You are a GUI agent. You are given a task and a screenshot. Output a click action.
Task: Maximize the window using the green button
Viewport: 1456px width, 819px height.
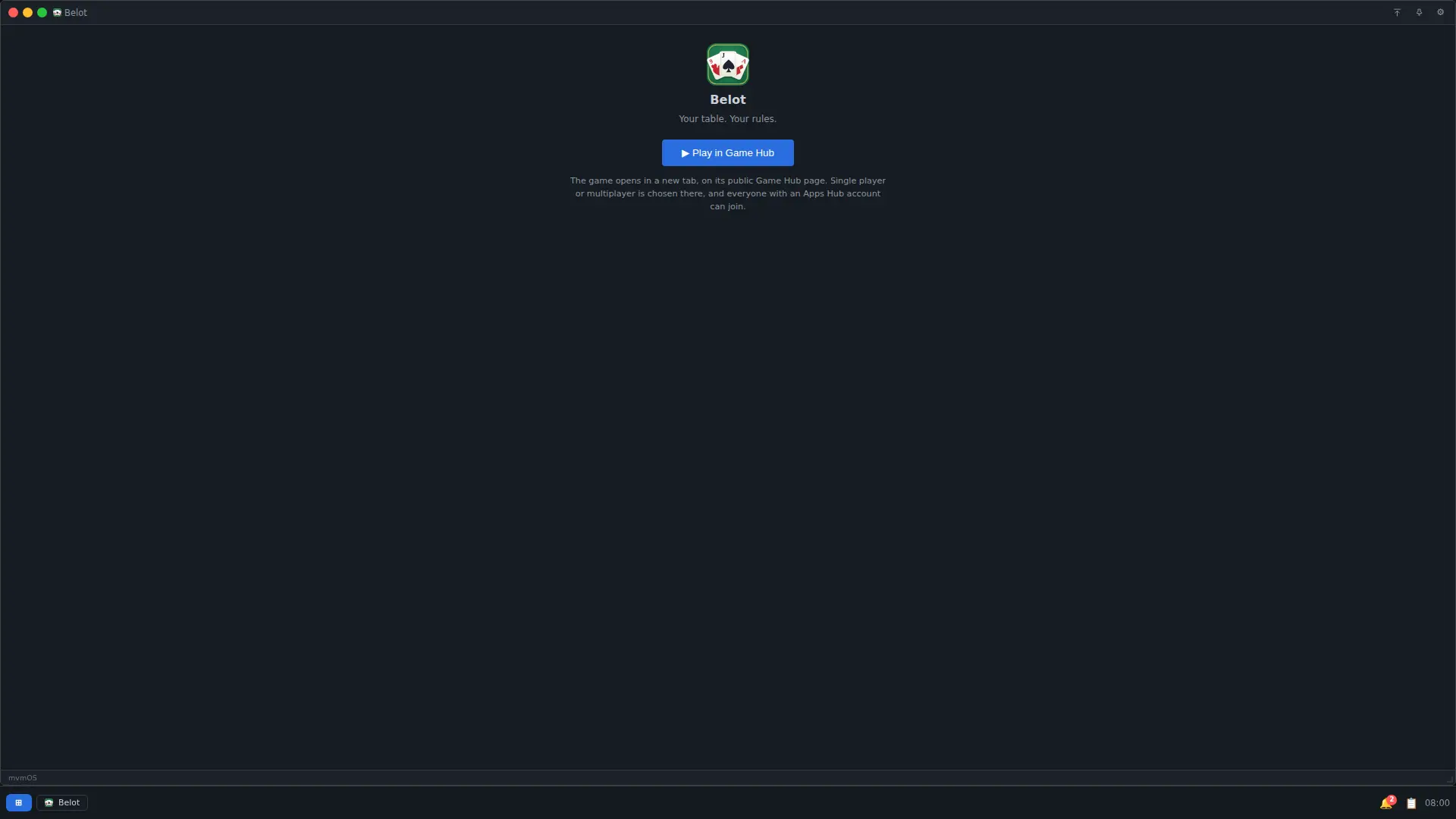point(42,13)
